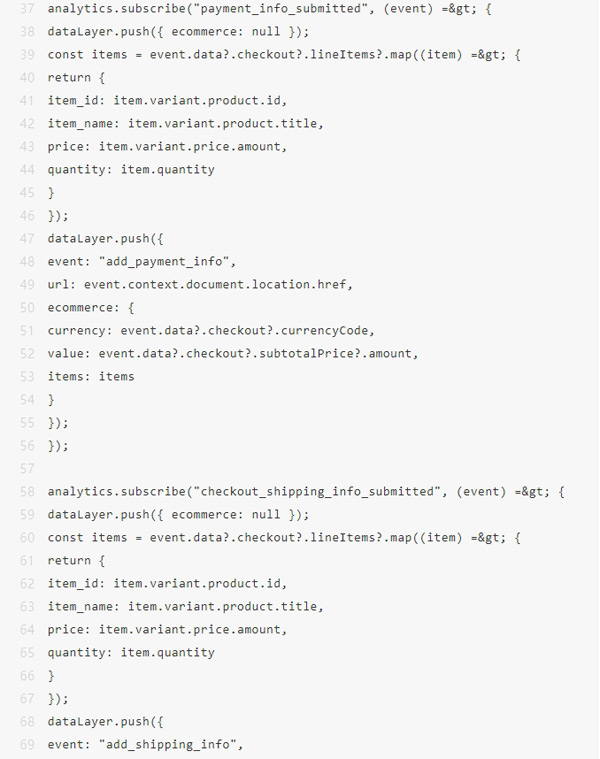The height and width of the screenshot is (759, 600).
Task: Click line number 39 in the gutter
Action: [x=27, y=54]
